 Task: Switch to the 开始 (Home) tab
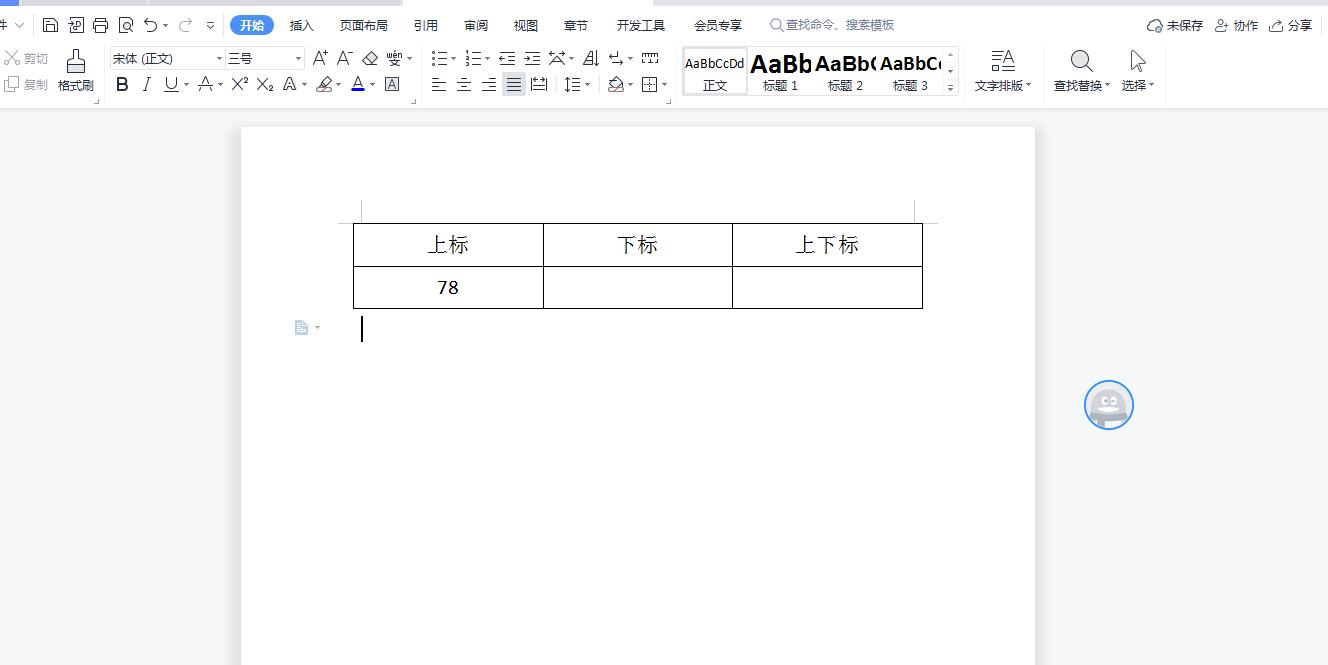pyautogui.click(x=252, y=25)
